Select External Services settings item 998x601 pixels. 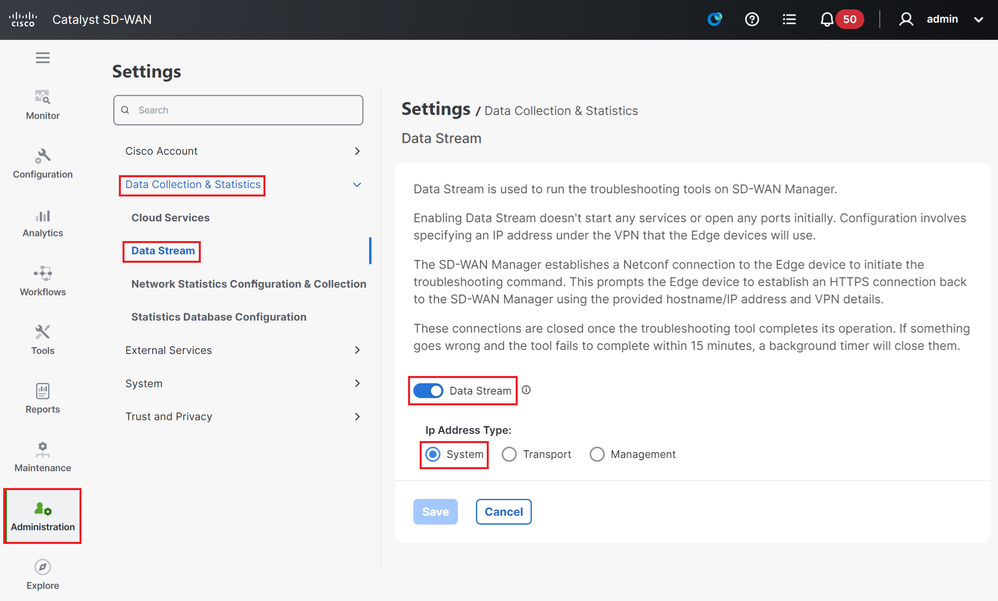pyautogui.click(x=168, y=350)
